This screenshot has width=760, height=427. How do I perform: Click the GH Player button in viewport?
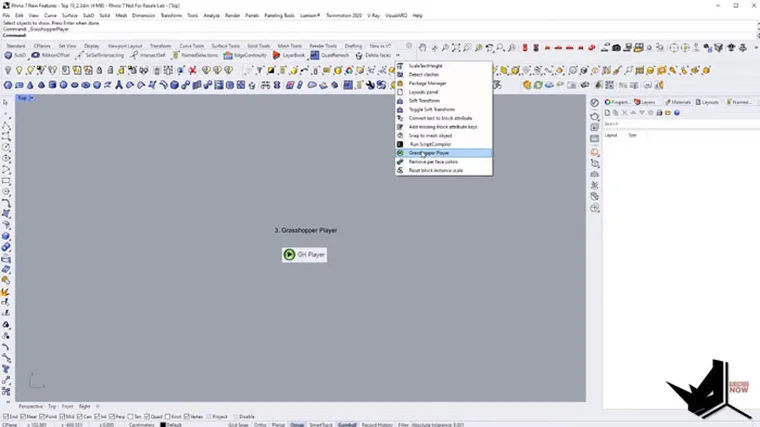pyautogui.click(x=304, y=255)
